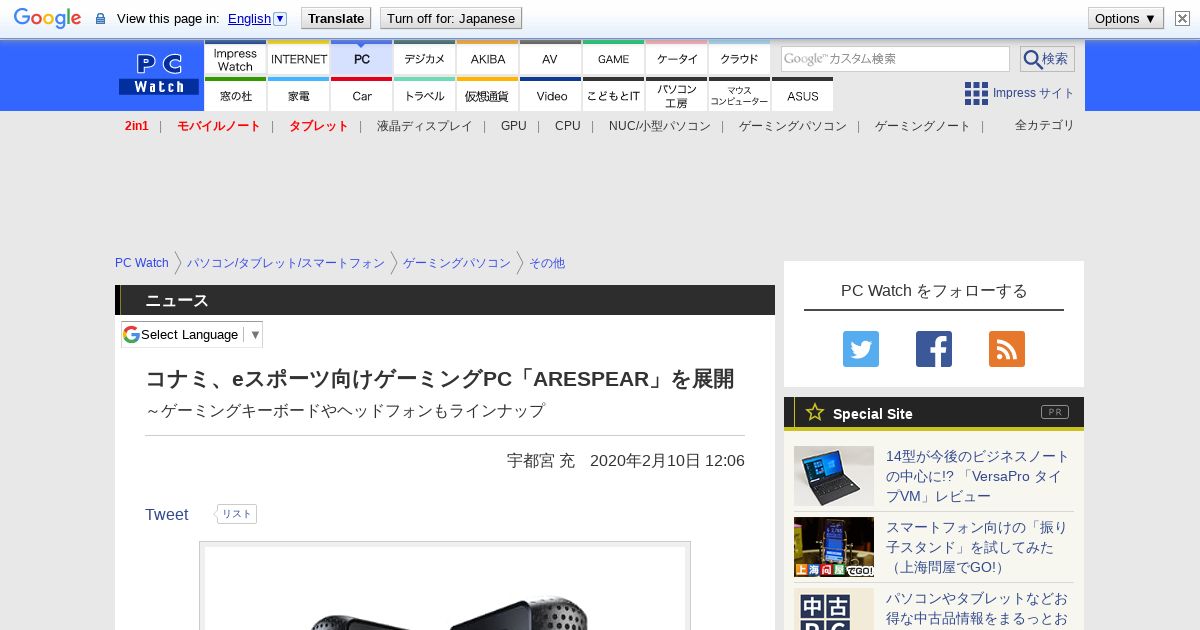
Task: Open the Facebook follow icon
Action: (x=934, y=349)
